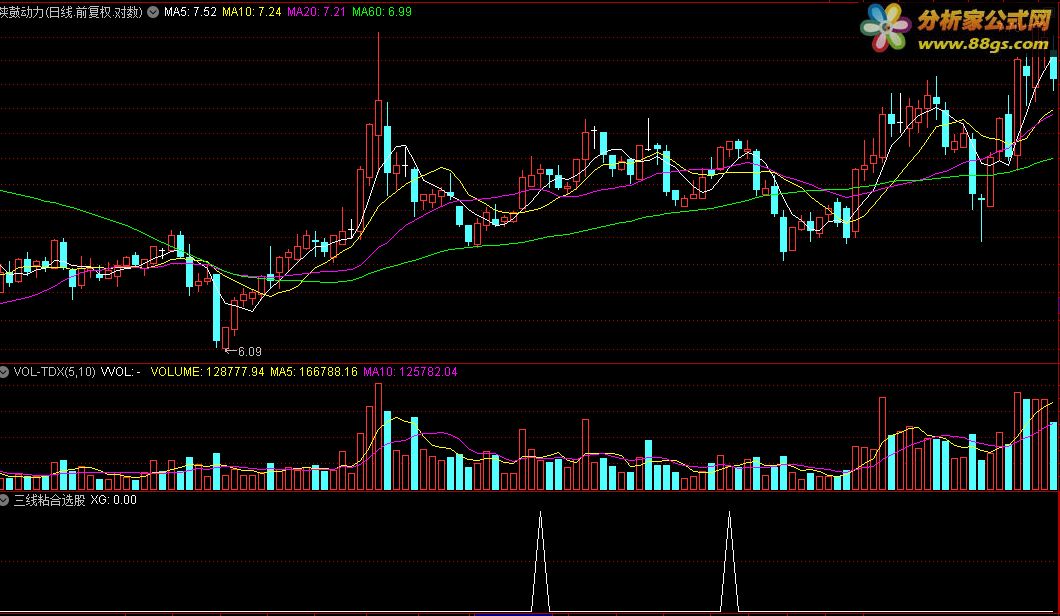Viewport: 1060px width, 616px height.
Task: Click the volume MA10: 125782.04 readout
Action: (410, 372)
